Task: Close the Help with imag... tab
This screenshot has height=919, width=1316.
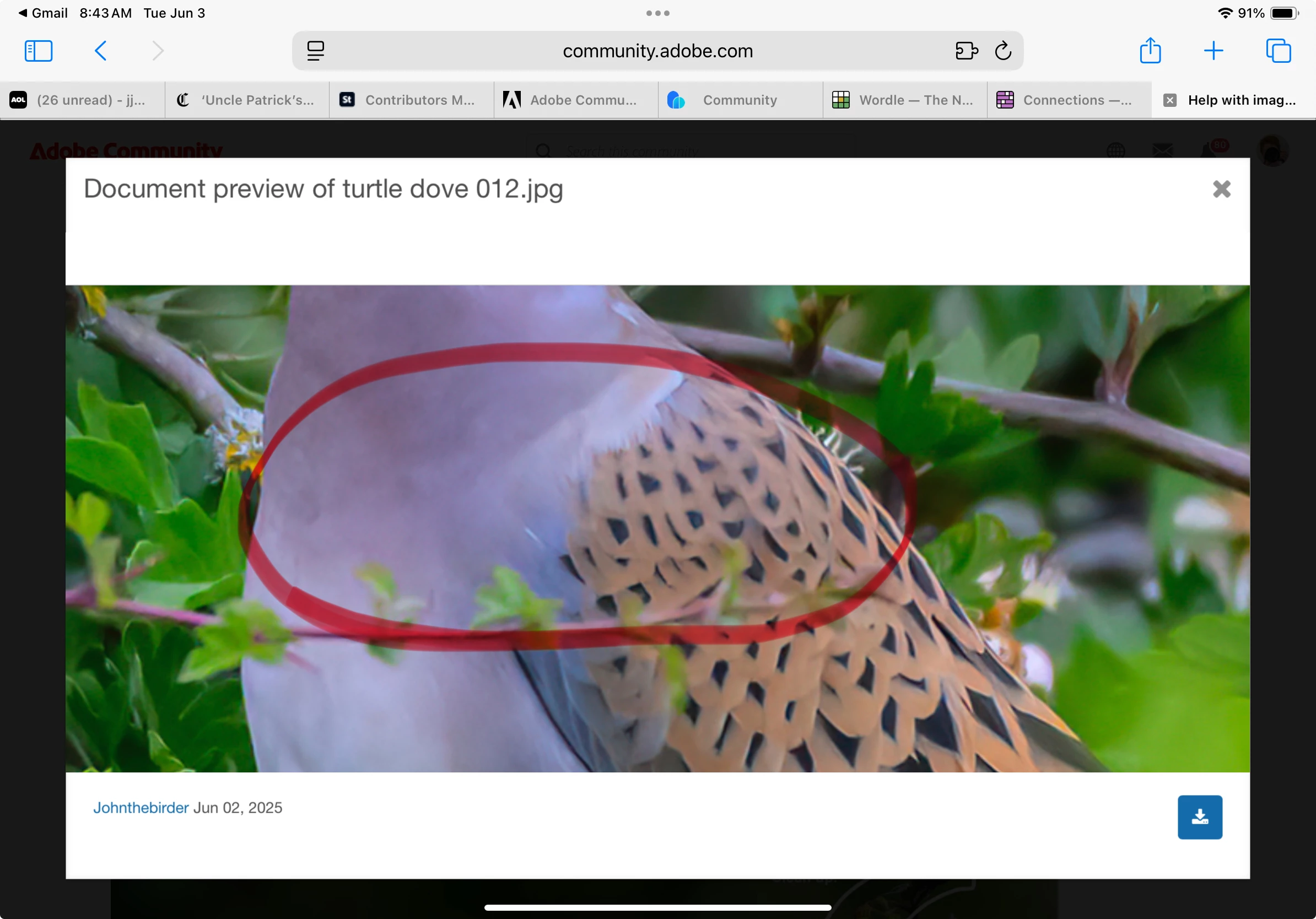Action: click(x=1170, y=100)
